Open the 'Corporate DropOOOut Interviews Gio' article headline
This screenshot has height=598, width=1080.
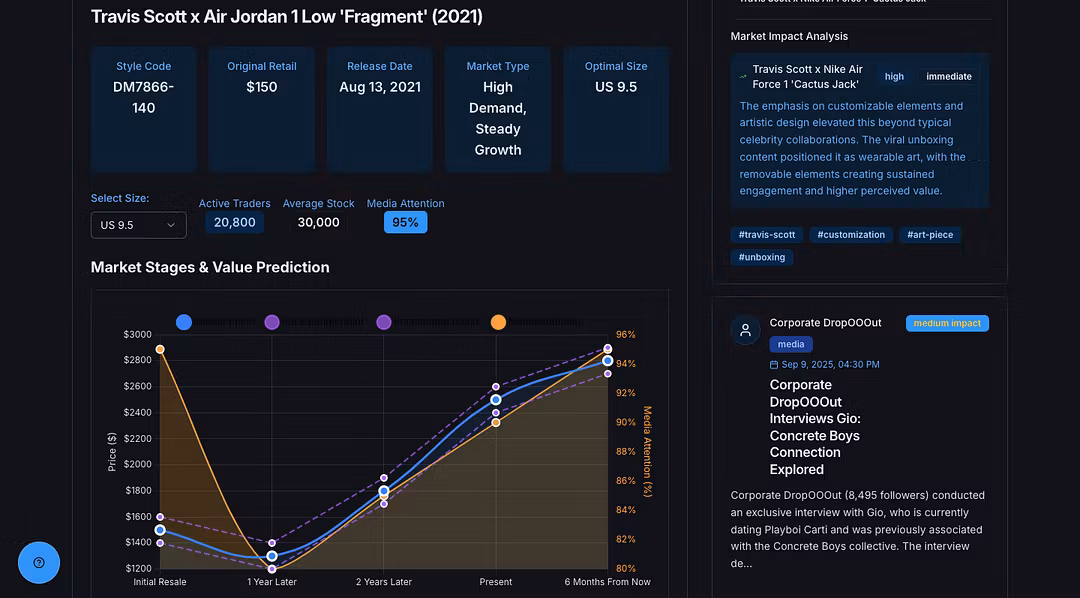tap(815, 427)
